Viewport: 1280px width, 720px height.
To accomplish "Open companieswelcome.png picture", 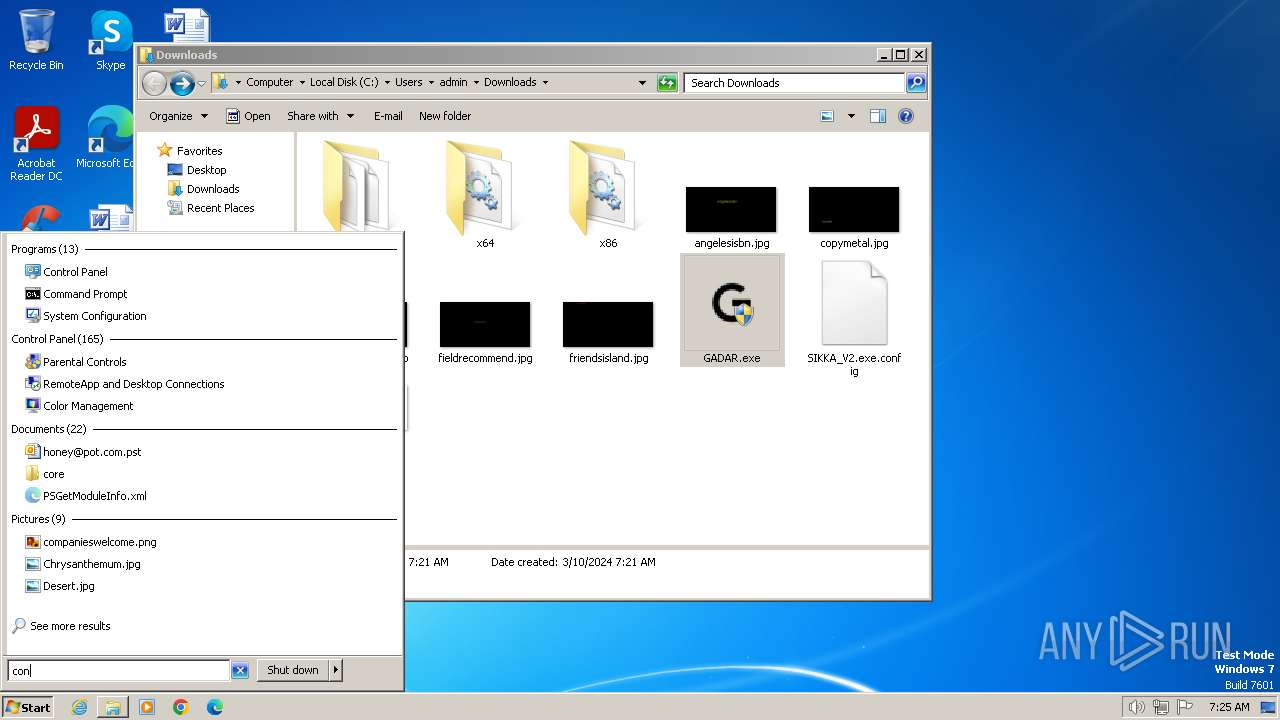I will coord(90,542).
